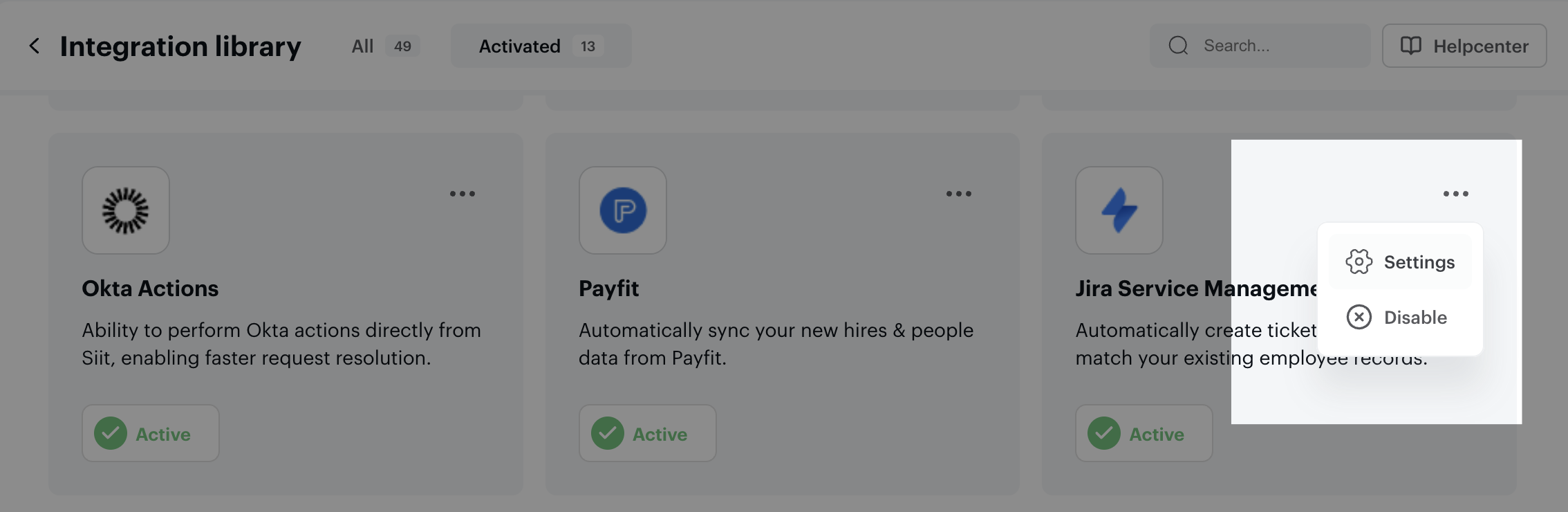Choose Settings from the popup menu

1400,262
